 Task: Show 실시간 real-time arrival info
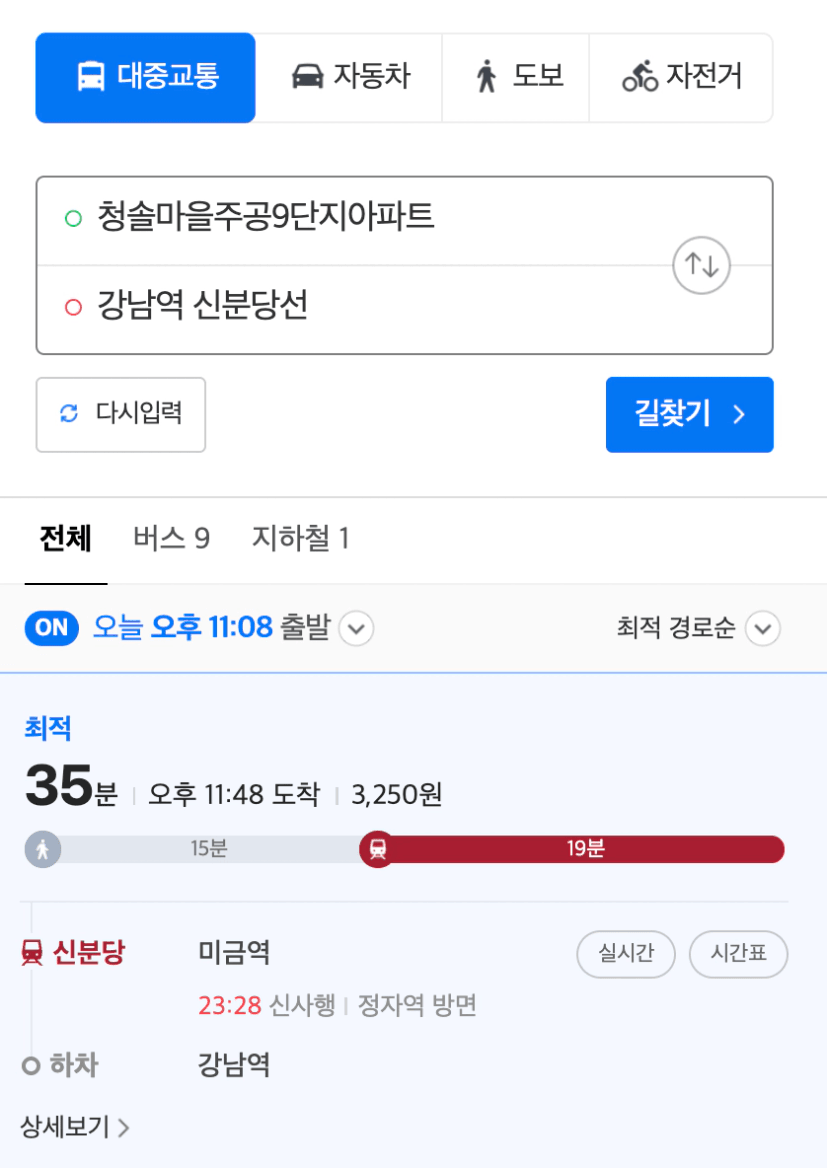point(626,953)
